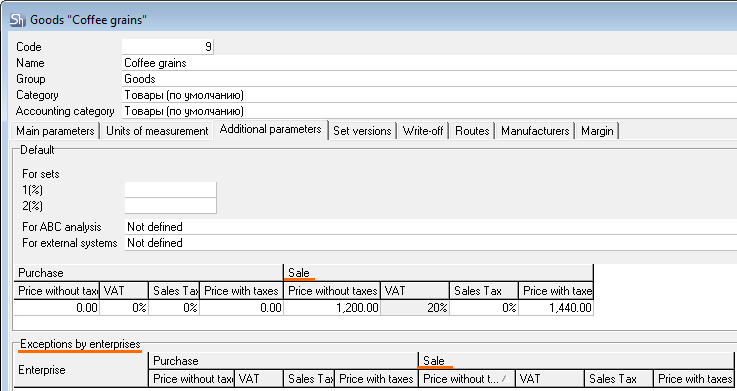Click exceptions Sale 'Price with taxes' header
Screen dimensions: 737x391
pos(694,379)
